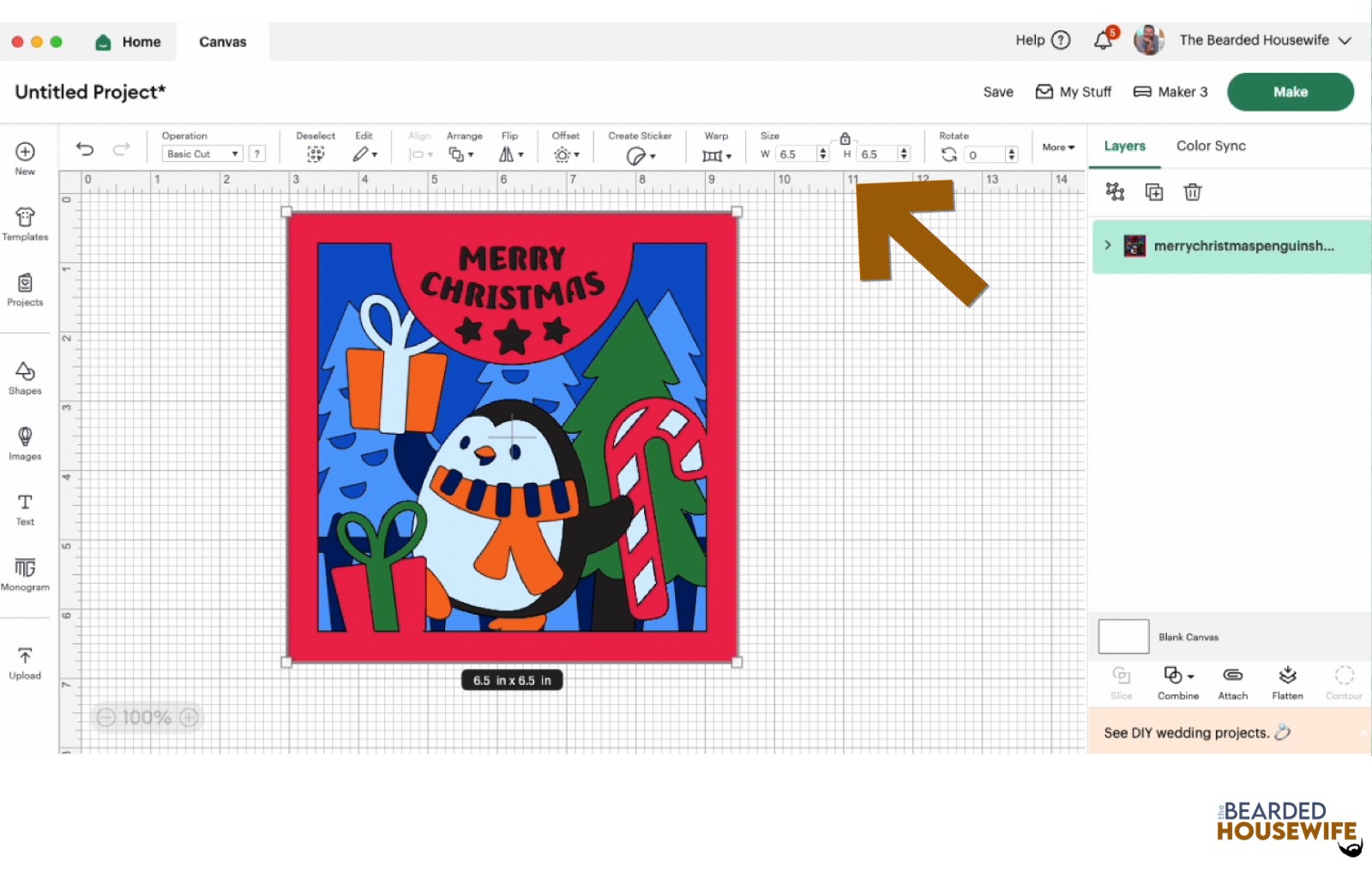
Task: Click the Help question mark icon
Action: tap(1061, 40)
